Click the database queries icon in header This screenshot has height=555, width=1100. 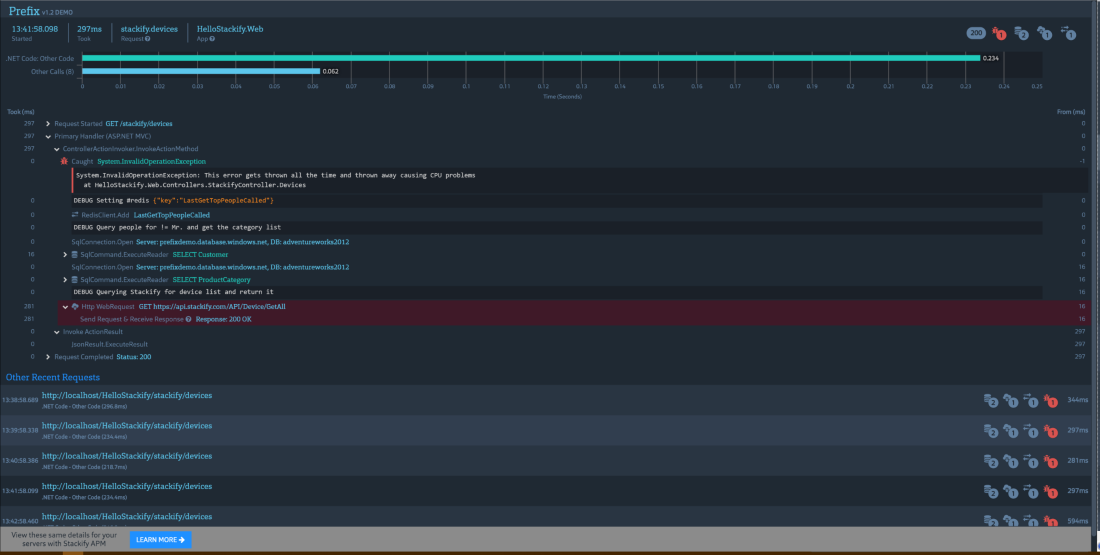click(1021, 33)
